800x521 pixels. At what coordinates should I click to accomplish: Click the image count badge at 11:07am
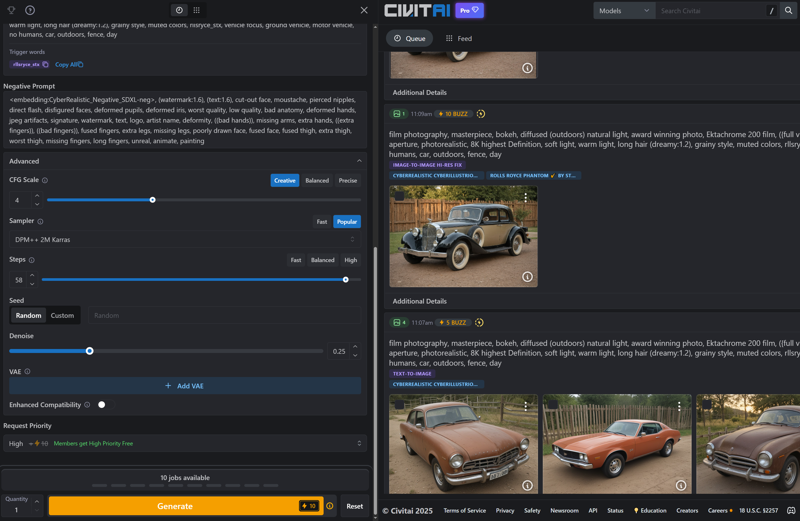[x=399, y=322]
